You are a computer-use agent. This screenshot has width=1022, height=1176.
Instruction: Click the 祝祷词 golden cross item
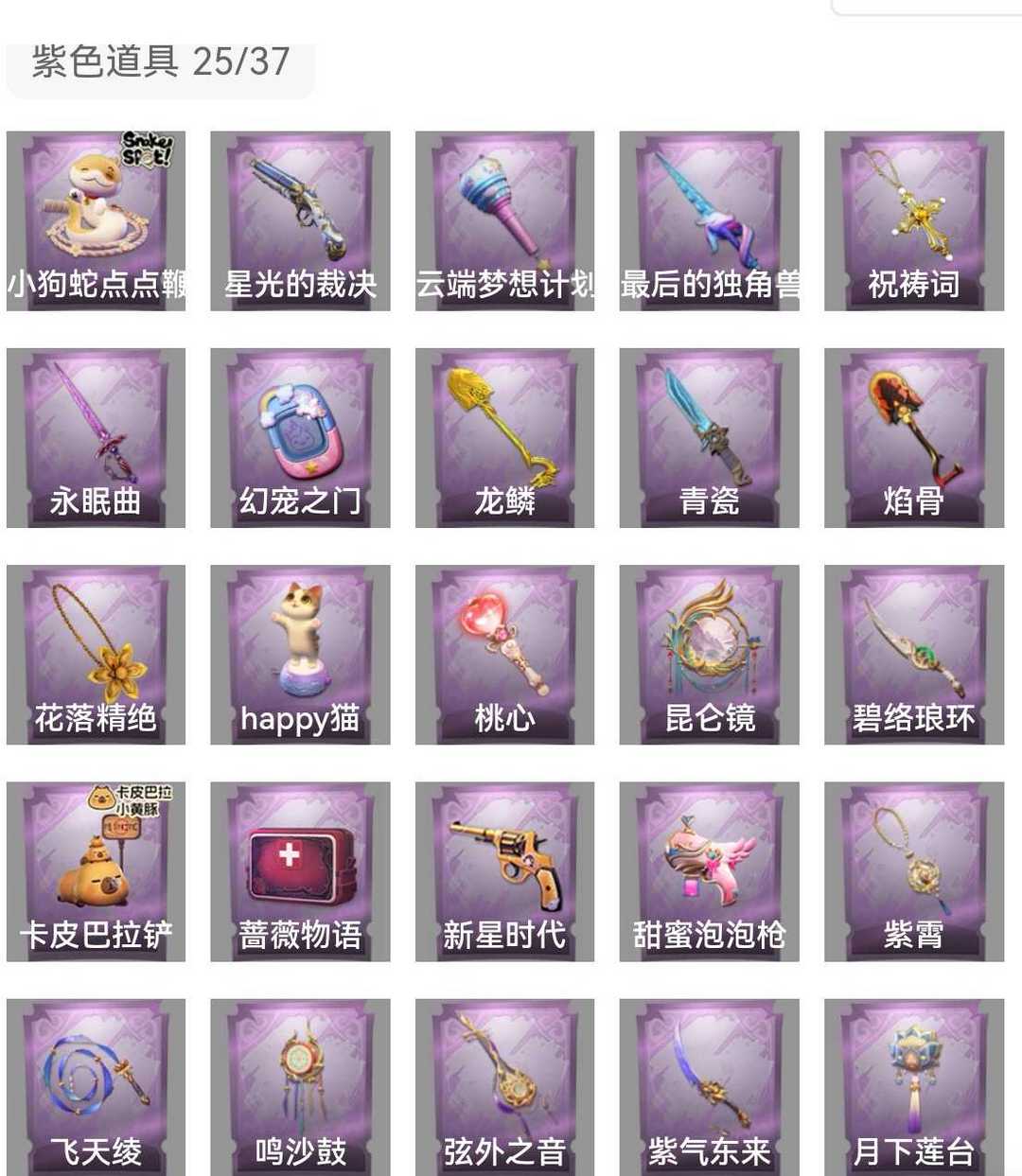tap(914, 220)
